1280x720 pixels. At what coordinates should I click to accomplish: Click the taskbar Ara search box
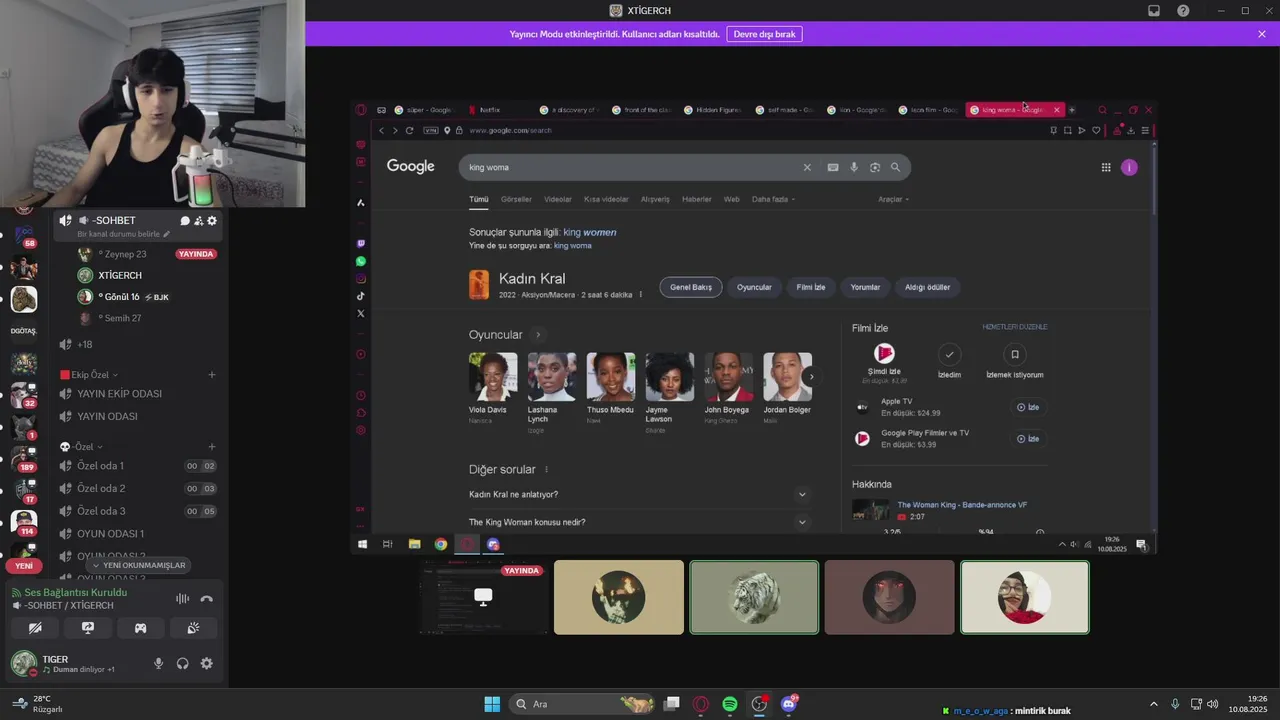(582, 704)
